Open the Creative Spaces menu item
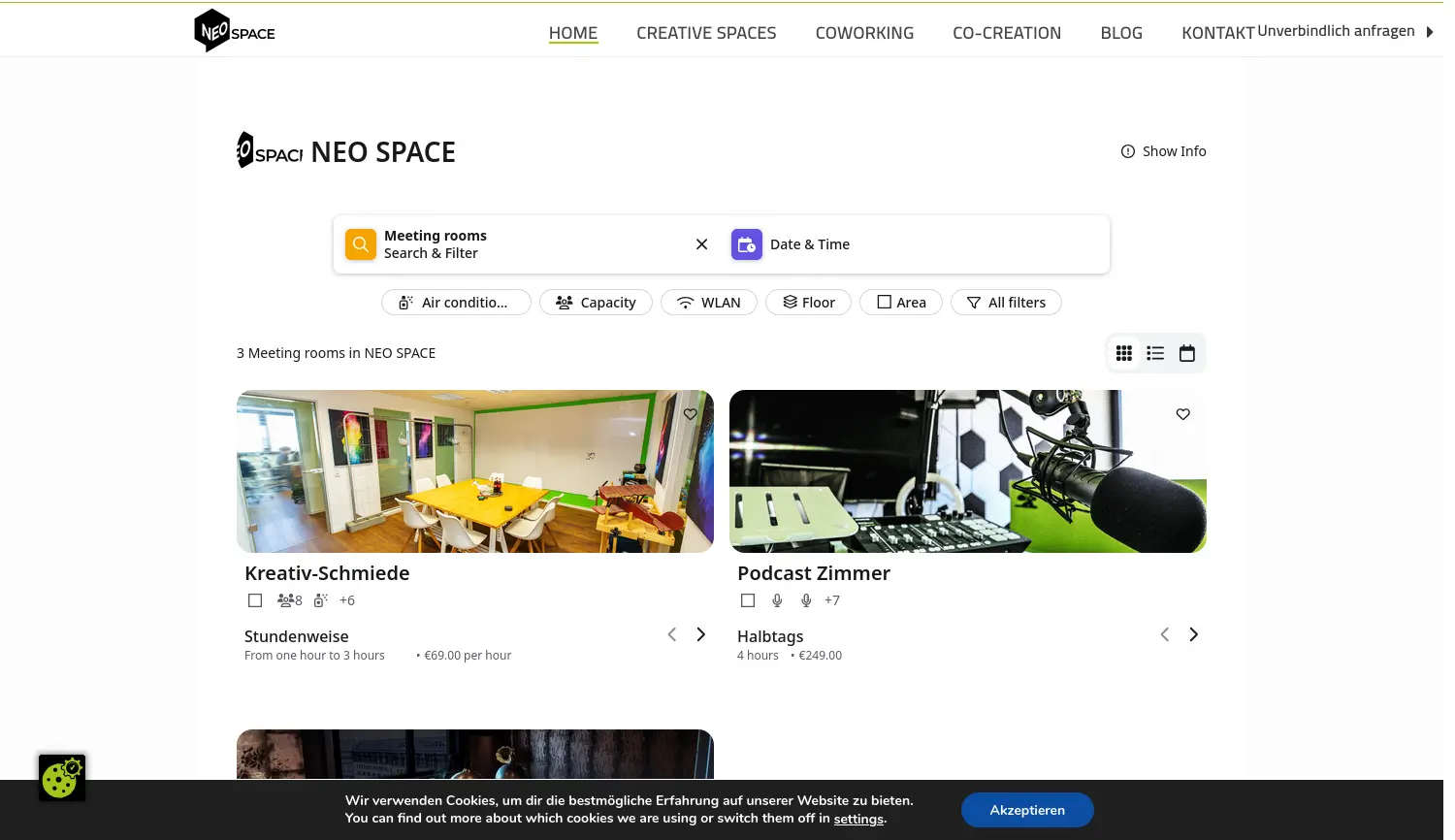1455x840 pixels. 706,33
